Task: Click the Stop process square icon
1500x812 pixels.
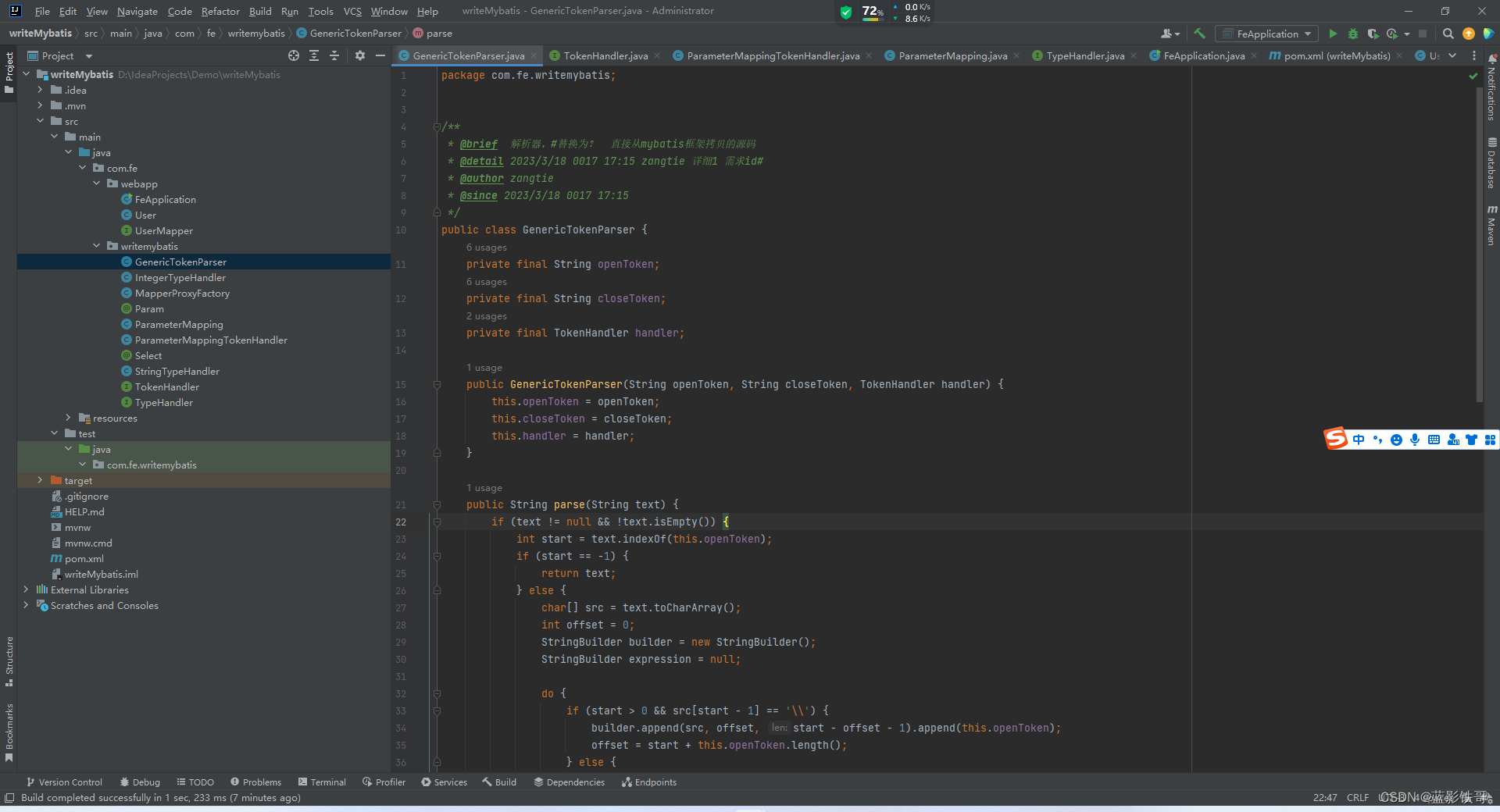Action: click(1423, 34)
